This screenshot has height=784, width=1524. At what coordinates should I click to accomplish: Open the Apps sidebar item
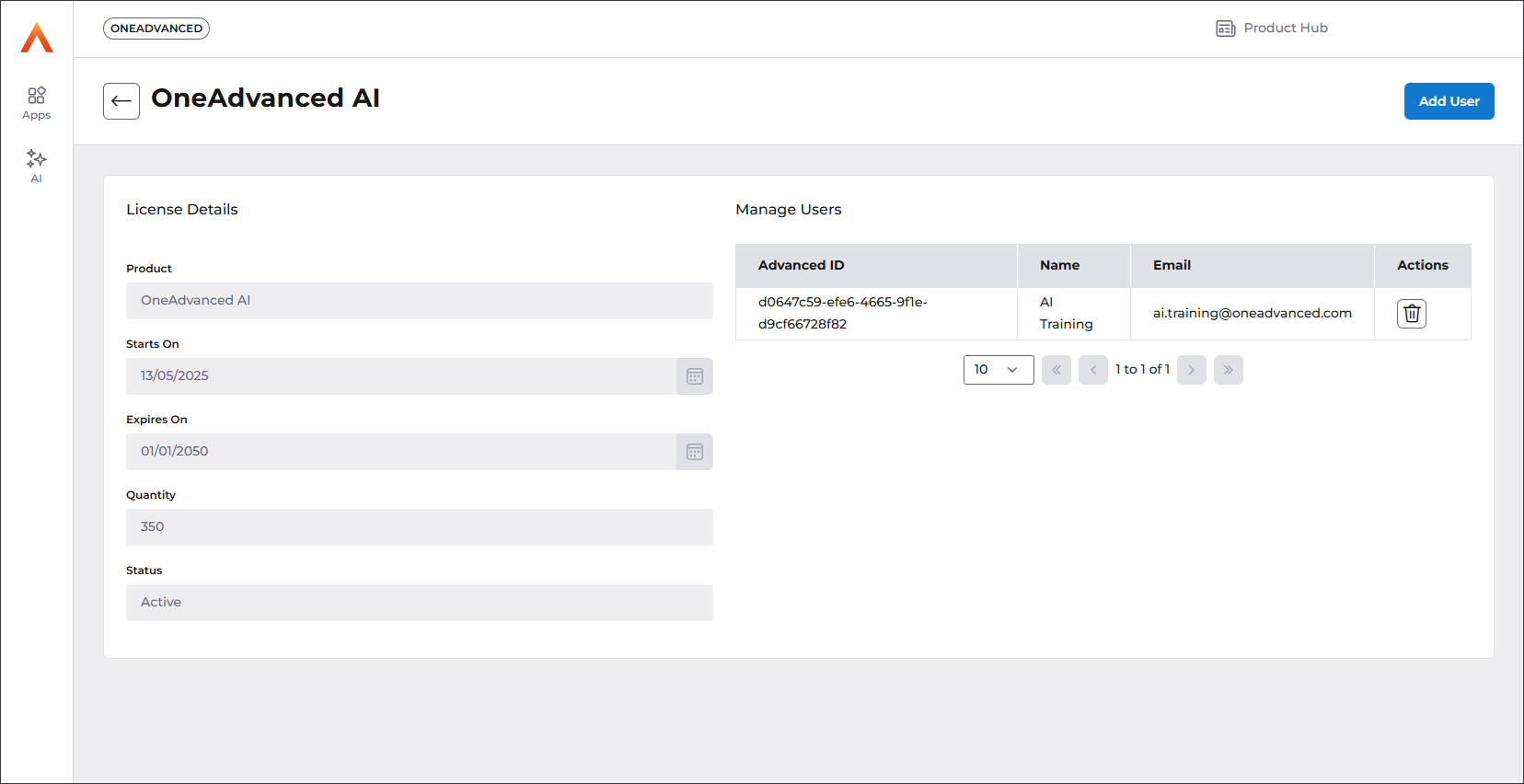click(x=37, y=103)
